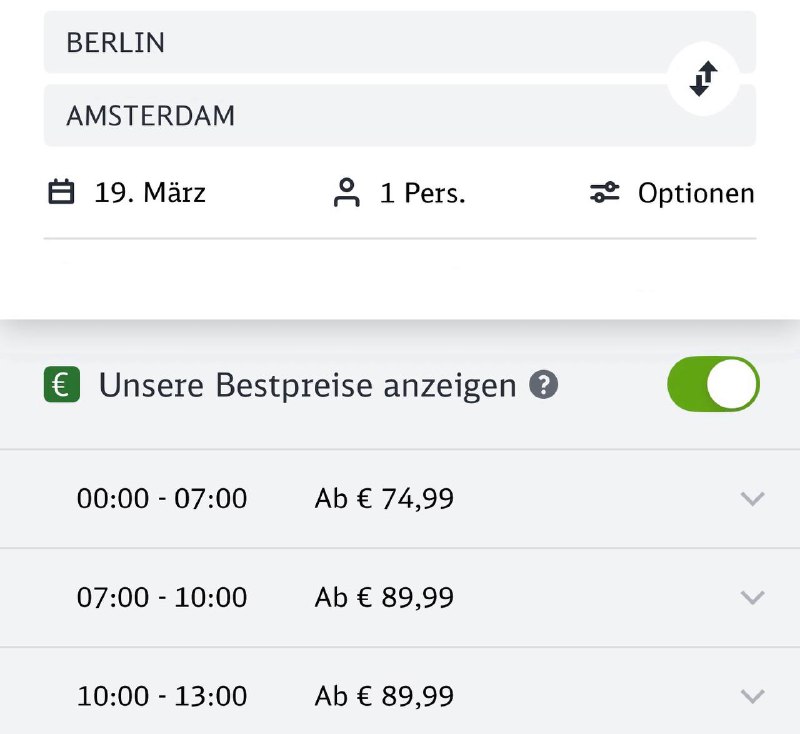This screenshot has width=800, height=734.
Task: Select the Ab € 74,99 price
Action: (x=384, y=498)
